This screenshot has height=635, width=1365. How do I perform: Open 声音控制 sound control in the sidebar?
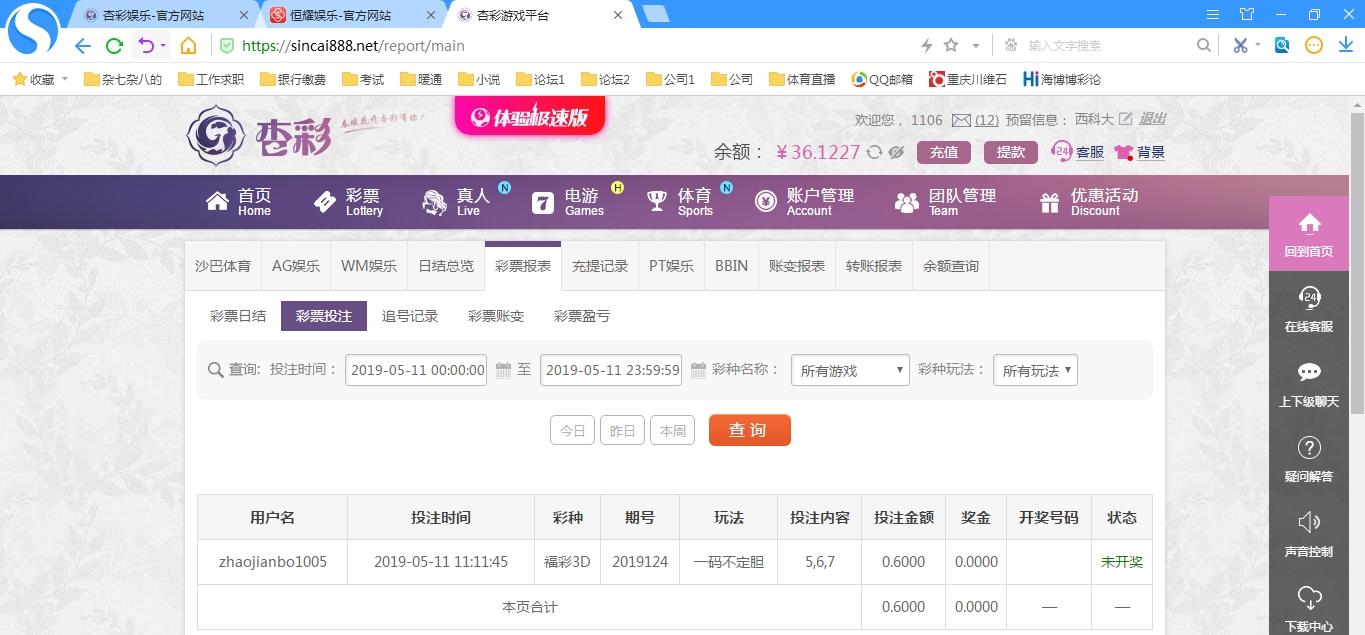tap(1309, 535)
